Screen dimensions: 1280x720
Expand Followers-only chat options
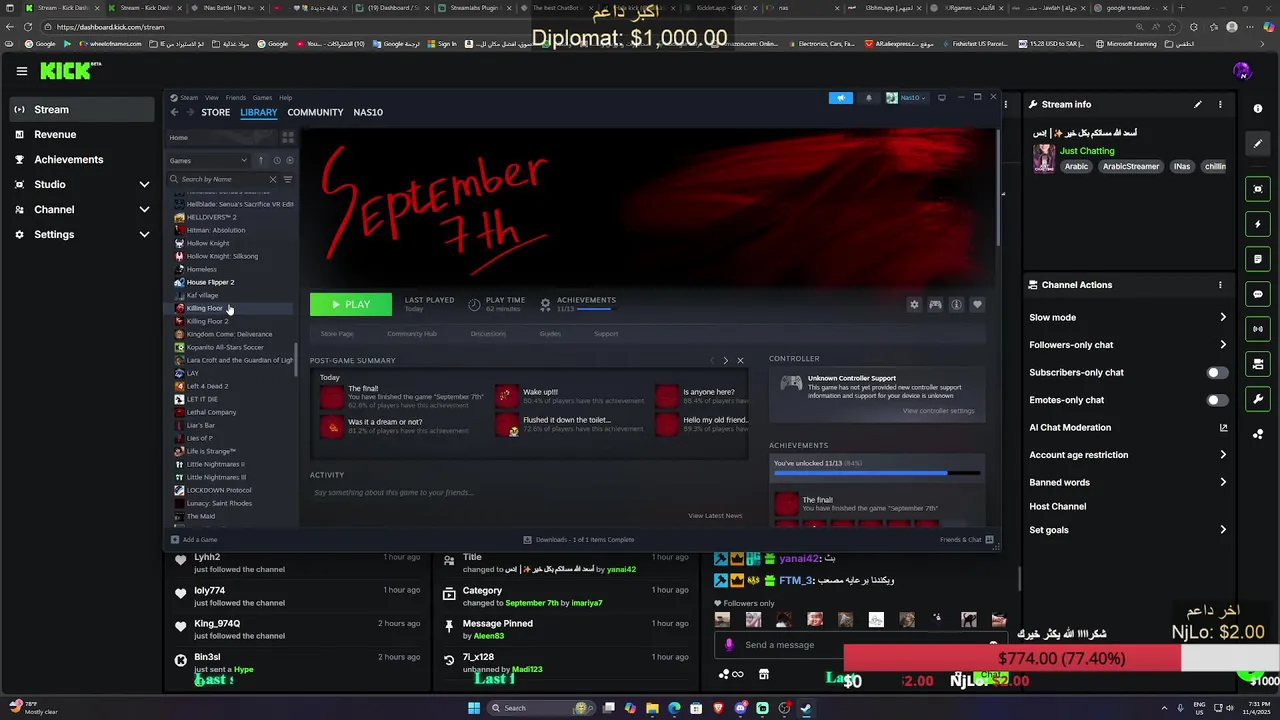1223,345
